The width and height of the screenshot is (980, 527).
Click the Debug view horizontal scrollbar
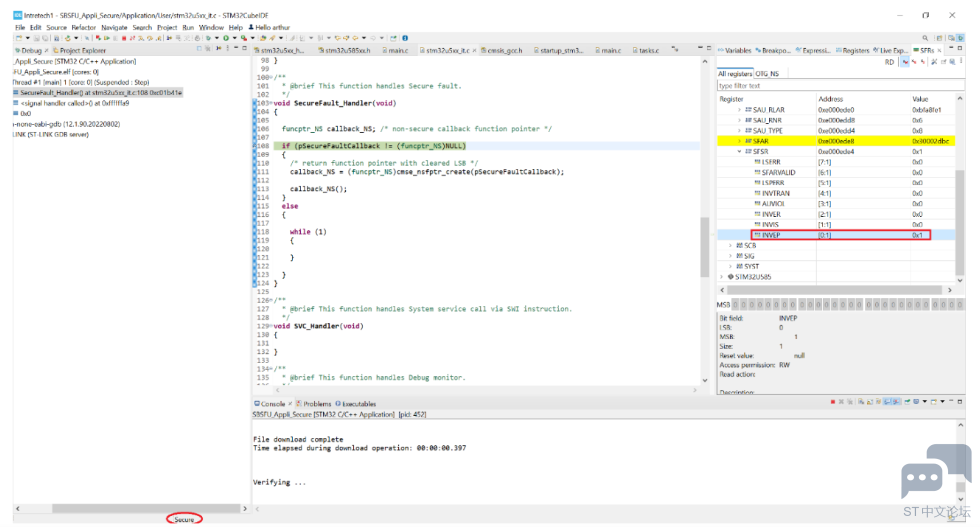tap(146, 508)
